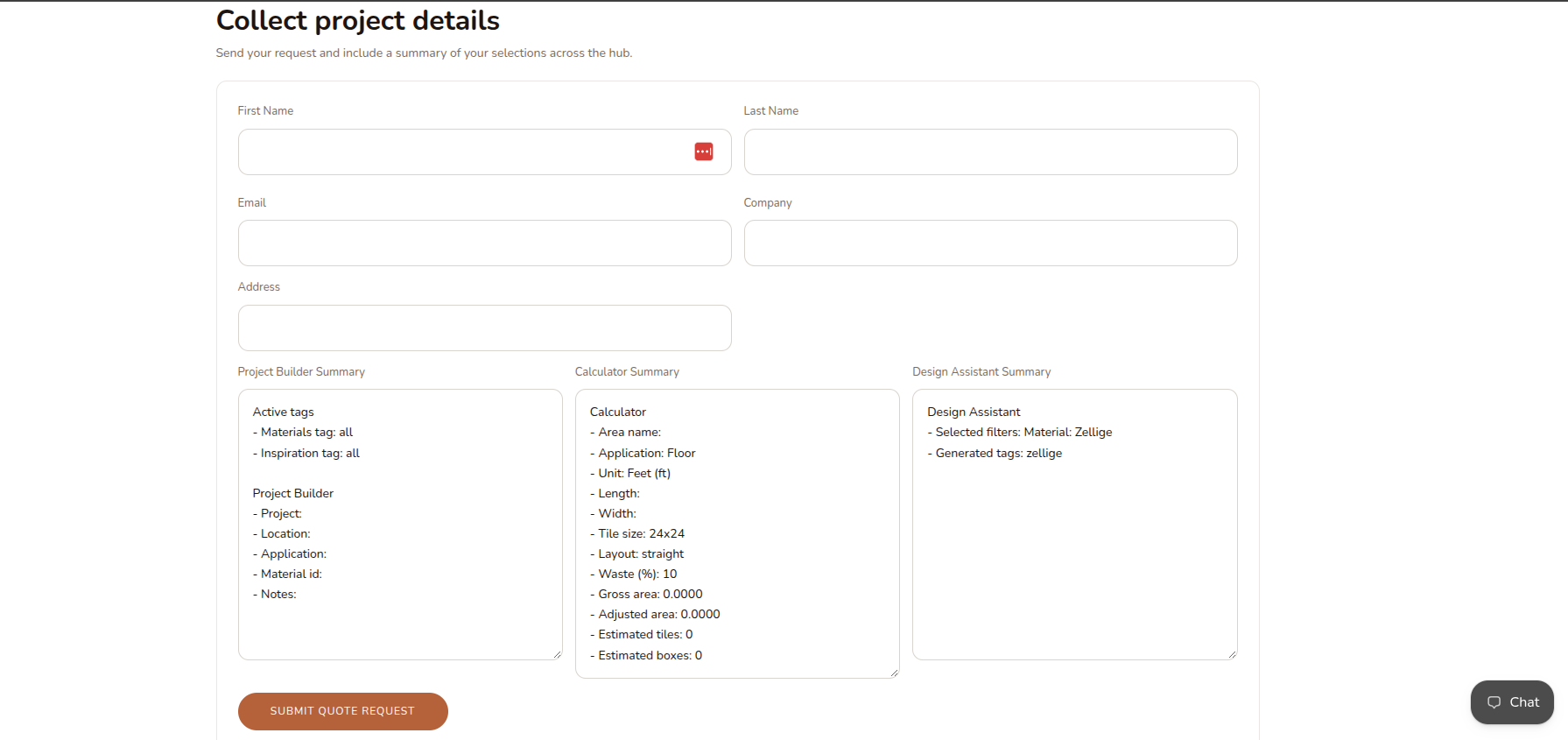This screenshot has width=1568, height=740.
Task: Open the Chat widget
Action: coord(1512,702)
